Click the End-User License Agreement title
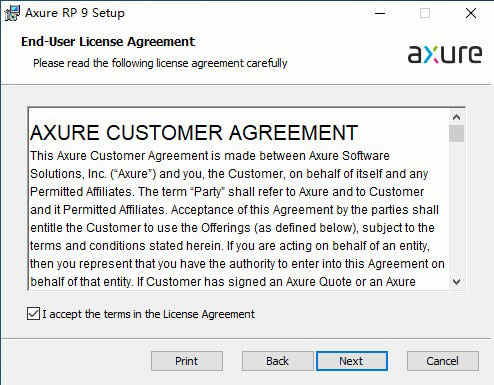494x385 pixels. [108, 42]
